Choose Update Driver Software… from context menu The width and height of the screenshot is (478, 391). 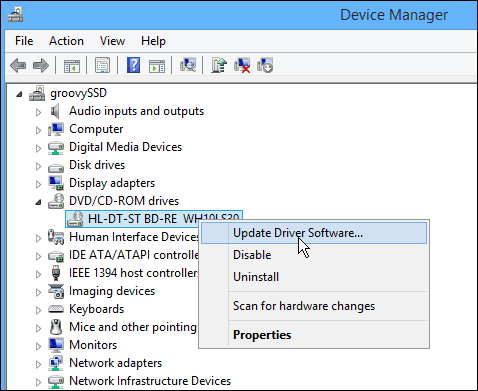click(x=314, y=233)
